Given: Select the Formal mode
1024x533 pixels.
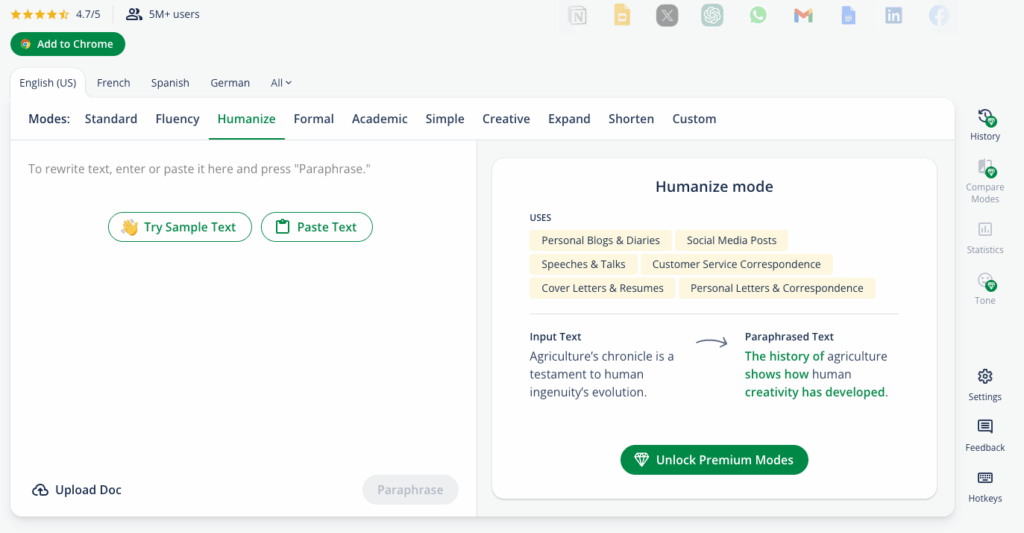Looking at the screenshot, I should pos(313,119).
